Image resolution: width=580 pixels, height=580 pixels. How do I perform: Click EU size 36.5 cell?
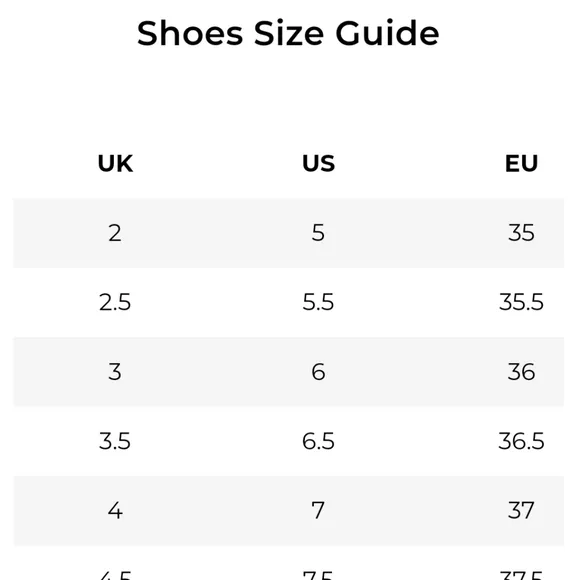(521, 441)
